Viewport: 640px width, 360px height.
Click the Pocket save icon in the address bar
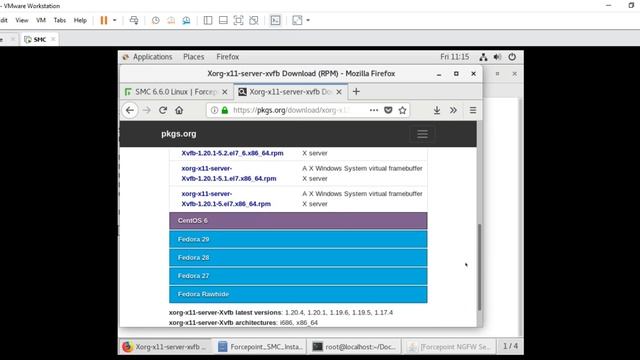click(x=388, y=110)
